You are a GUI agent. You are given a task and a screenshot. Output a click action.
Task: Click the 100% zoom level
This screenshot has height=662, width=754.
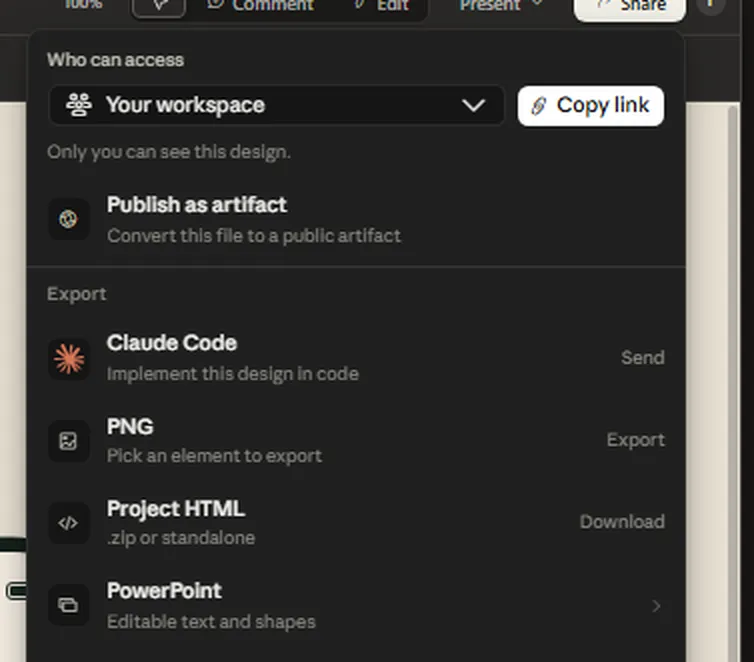(x=83, y=5)
